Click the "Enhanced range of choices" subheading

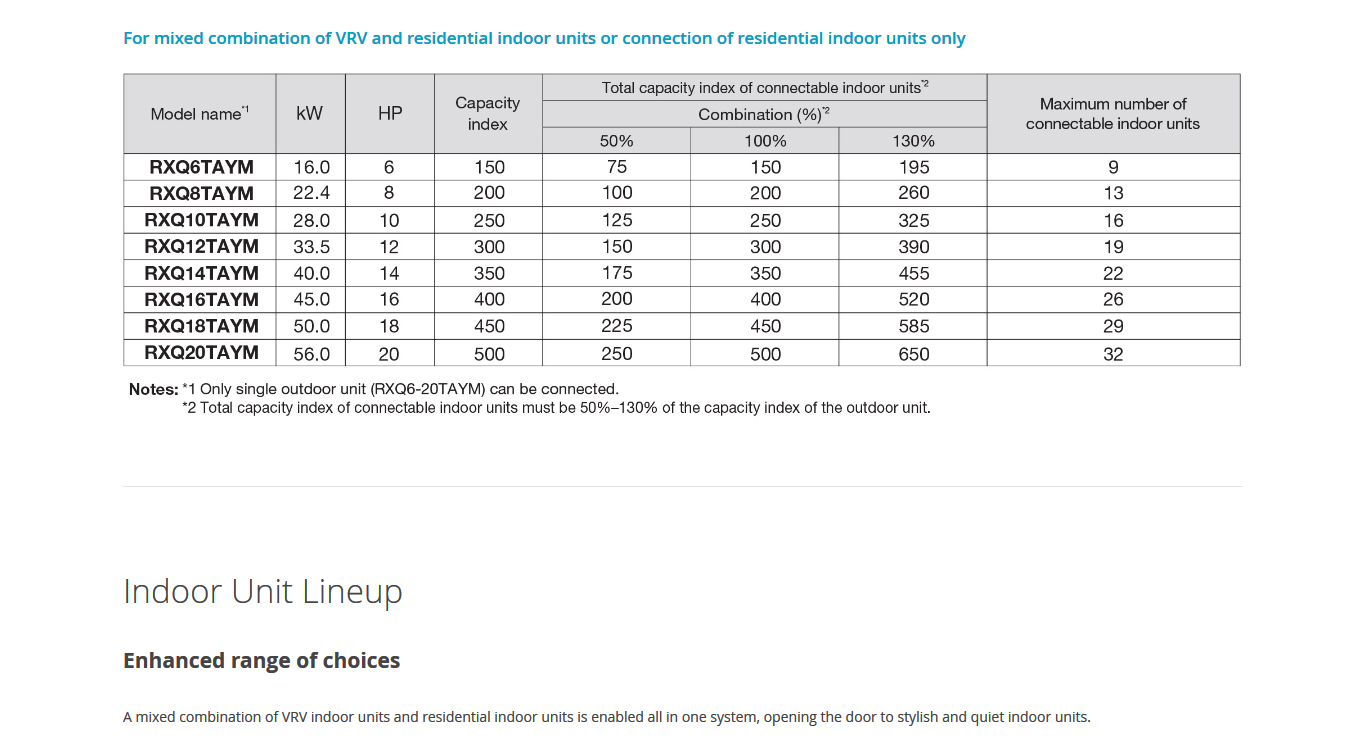261,661
